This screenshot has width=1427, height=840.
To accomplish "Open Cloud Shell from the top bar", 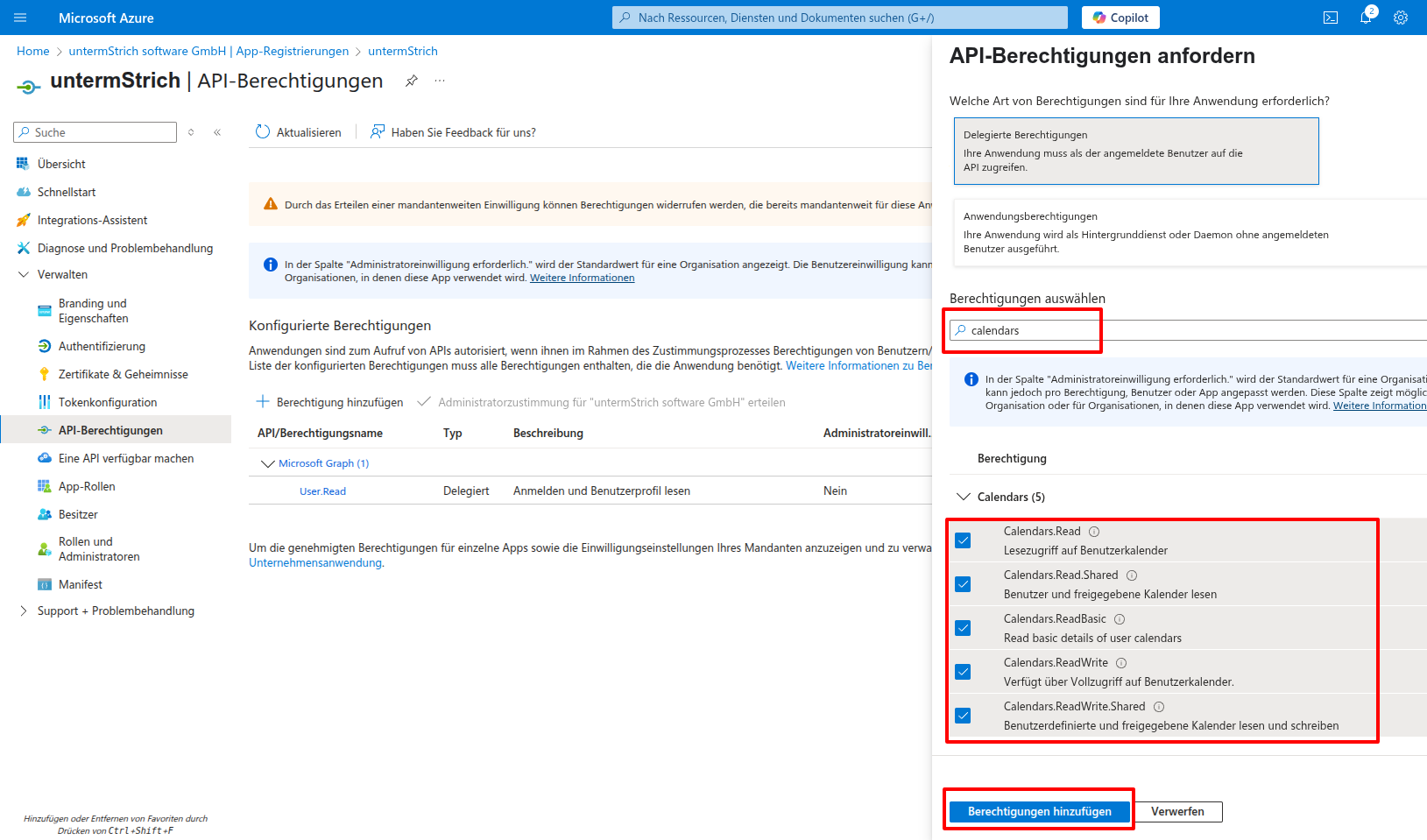I will (1330, 18).
